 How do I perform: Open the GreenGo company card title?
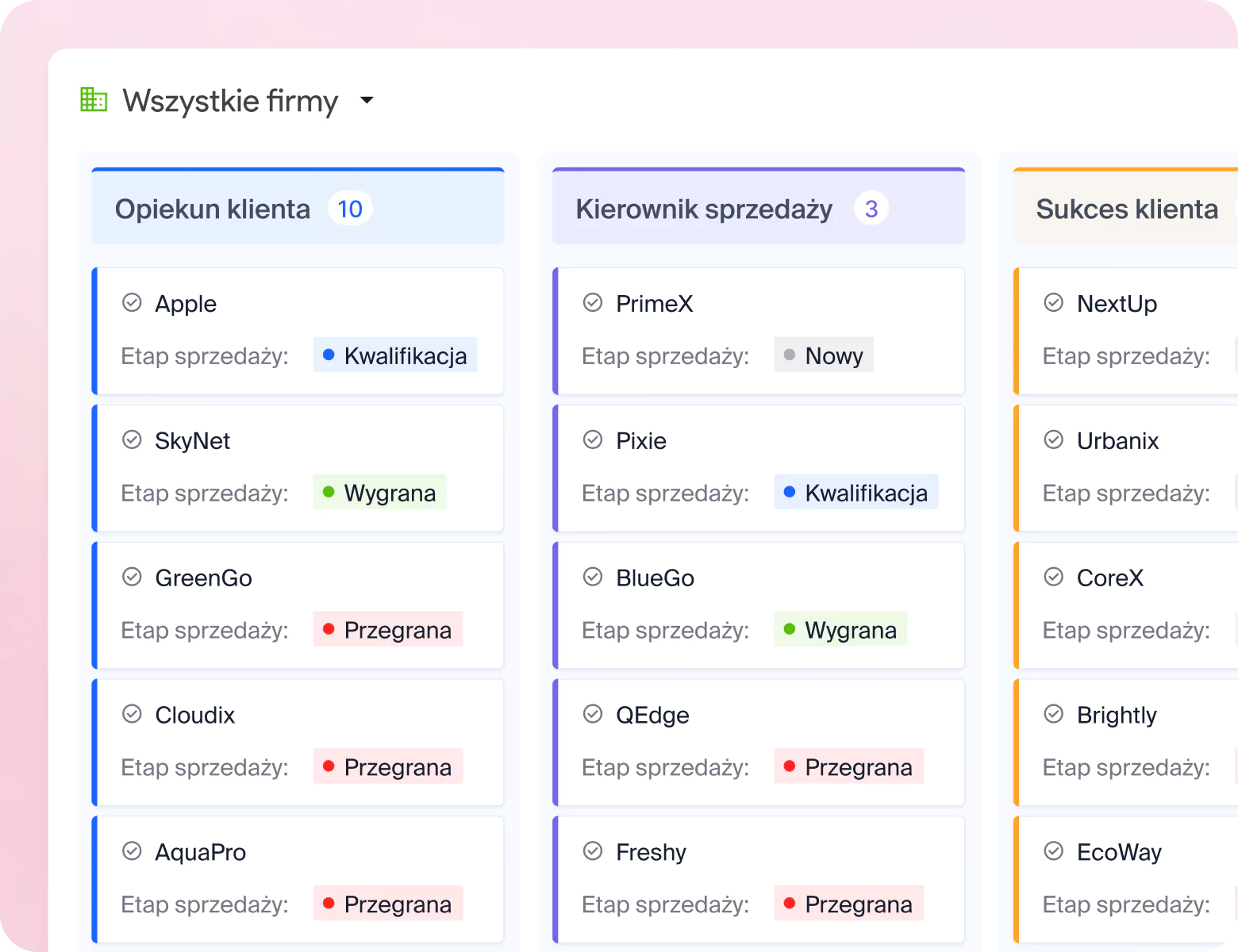[x=204, y=578]
